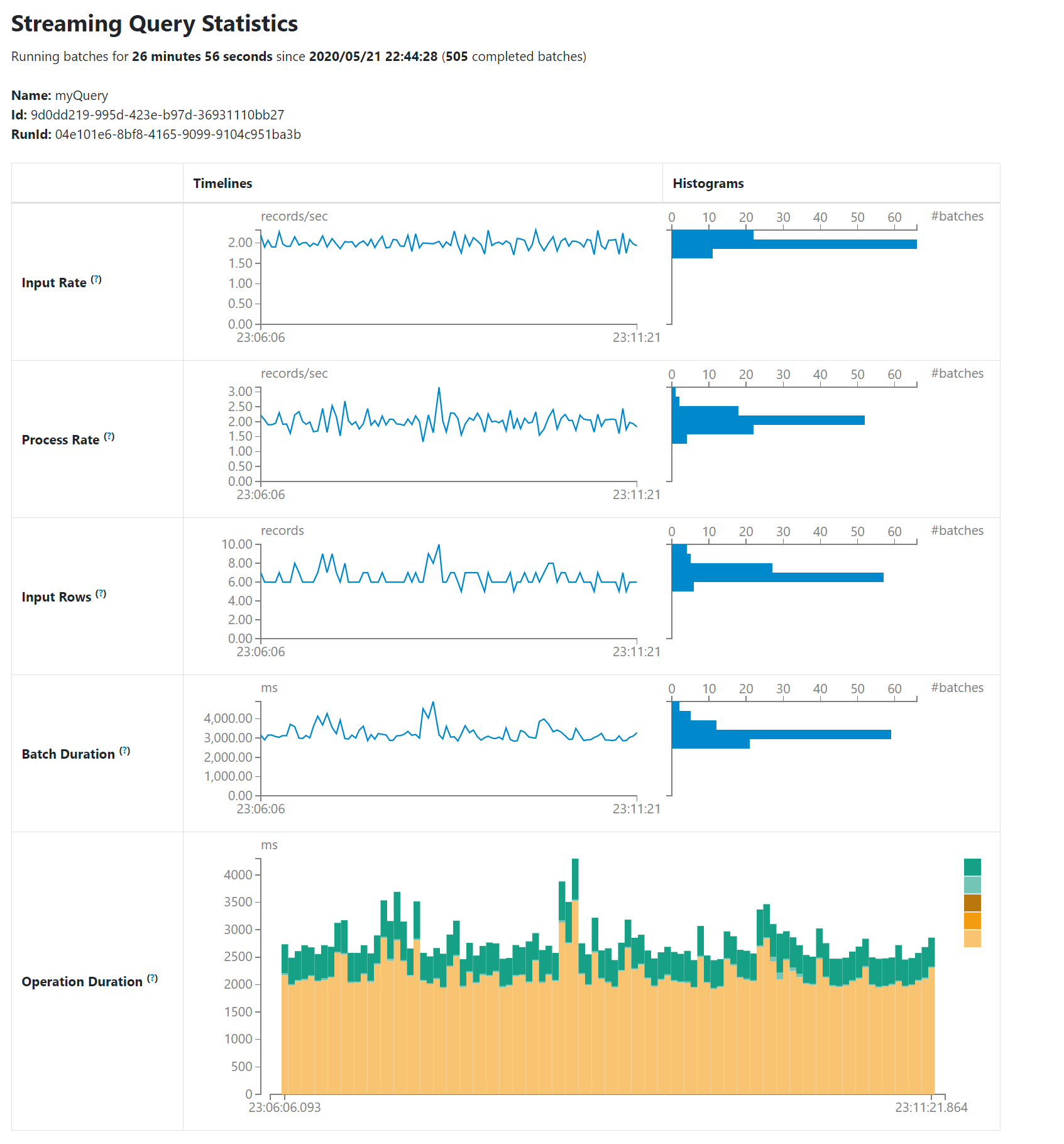Open the Process Rate help tooltip icon
Viewport: 1064px width, 1144px height.
coord(110,436)
